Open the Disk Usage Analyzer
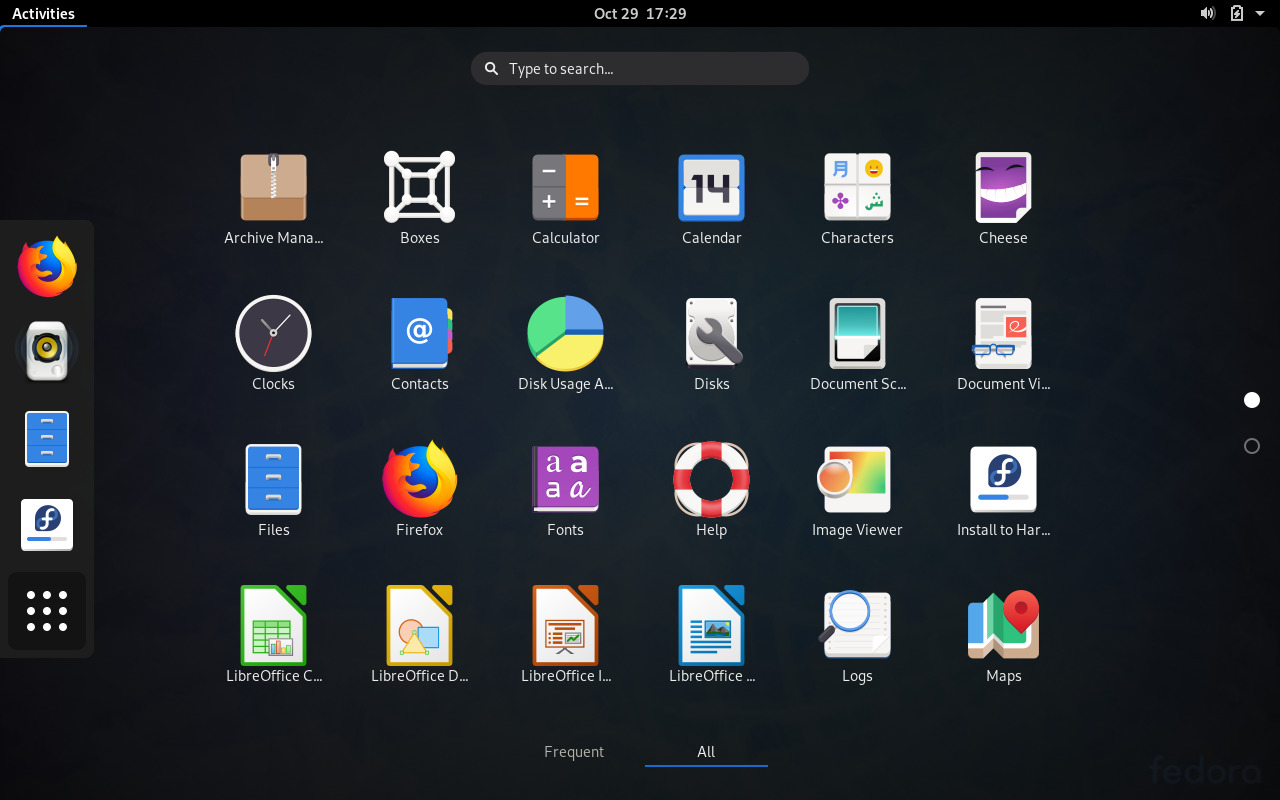Screen dimensions: 1280x800 pos(565,333)
